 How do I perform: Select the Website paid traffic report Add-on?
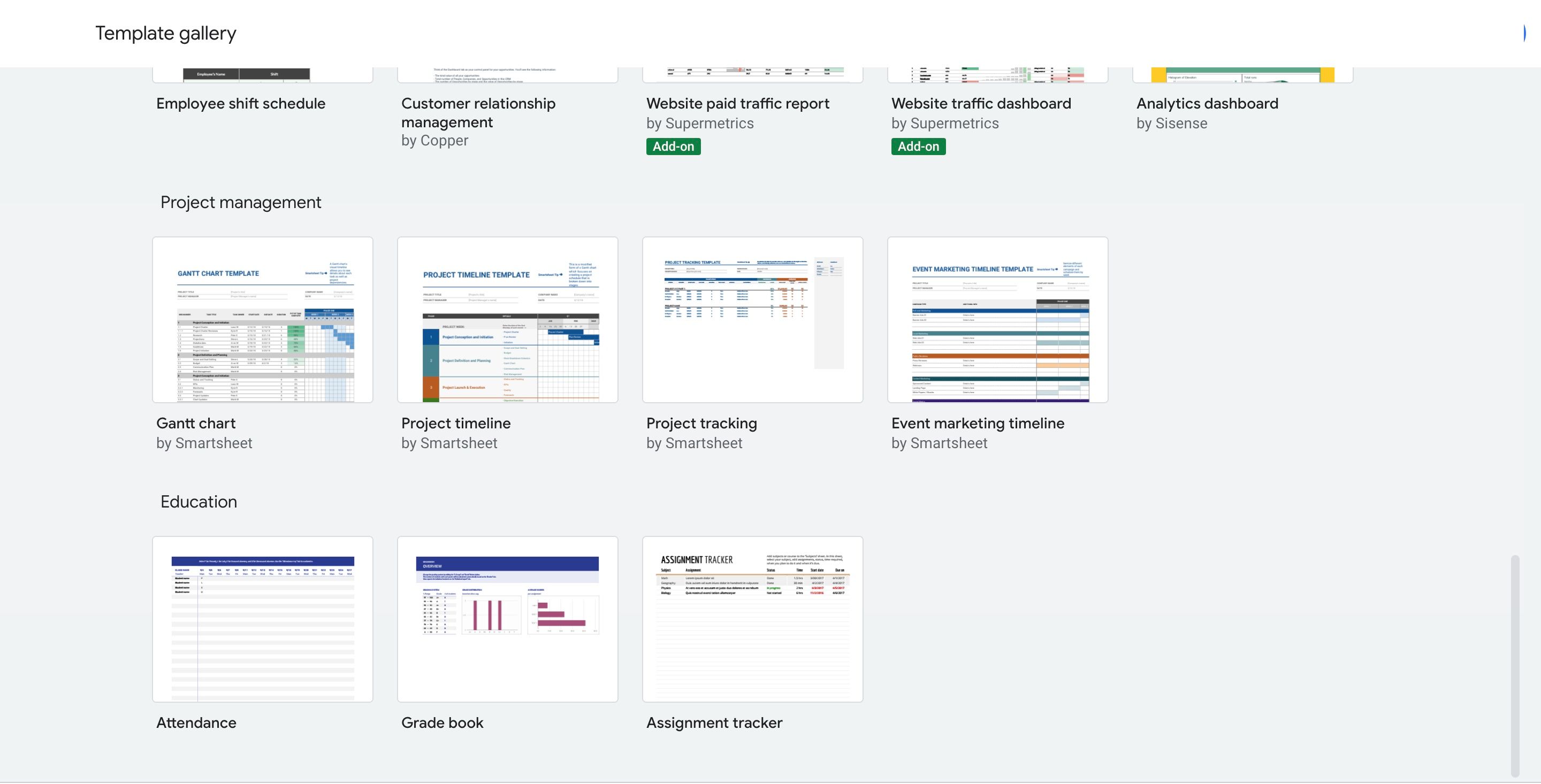pyautogui.click(x=674, y=145)
